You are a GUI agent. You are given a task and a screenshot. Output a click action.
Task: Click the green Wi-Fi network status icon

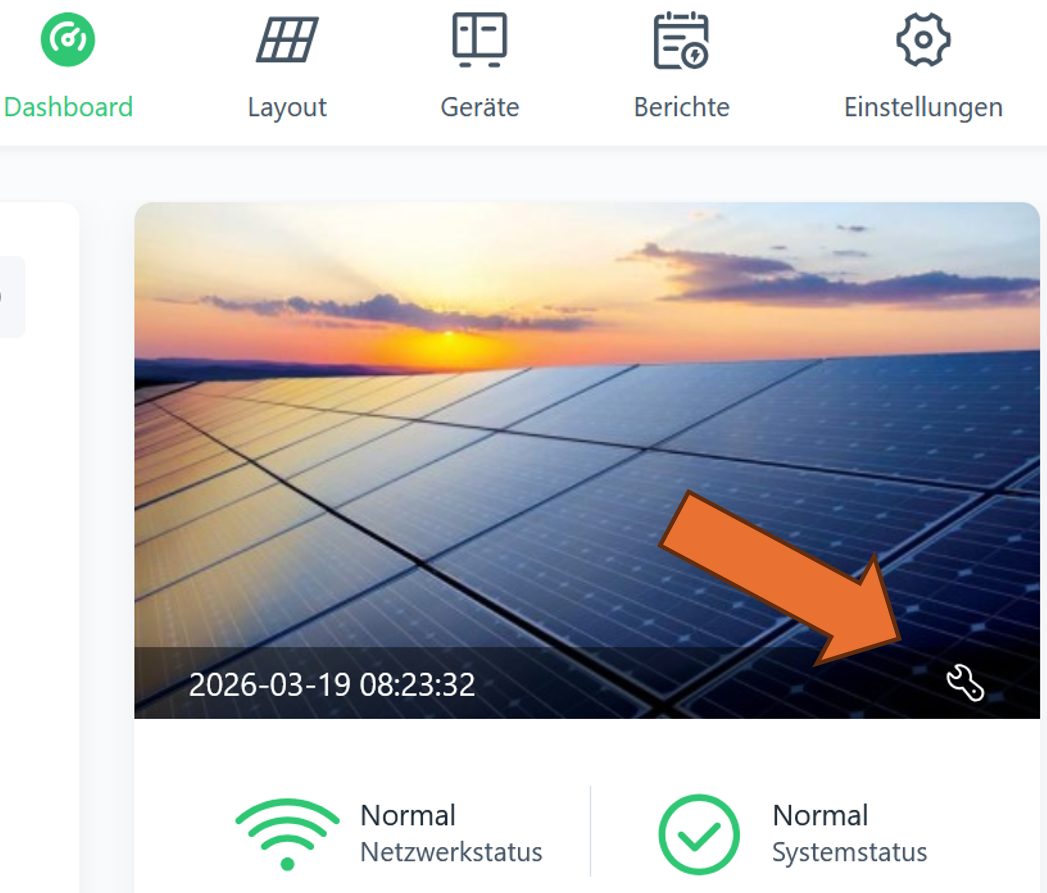pyautogui.click(x=287, y=834)
